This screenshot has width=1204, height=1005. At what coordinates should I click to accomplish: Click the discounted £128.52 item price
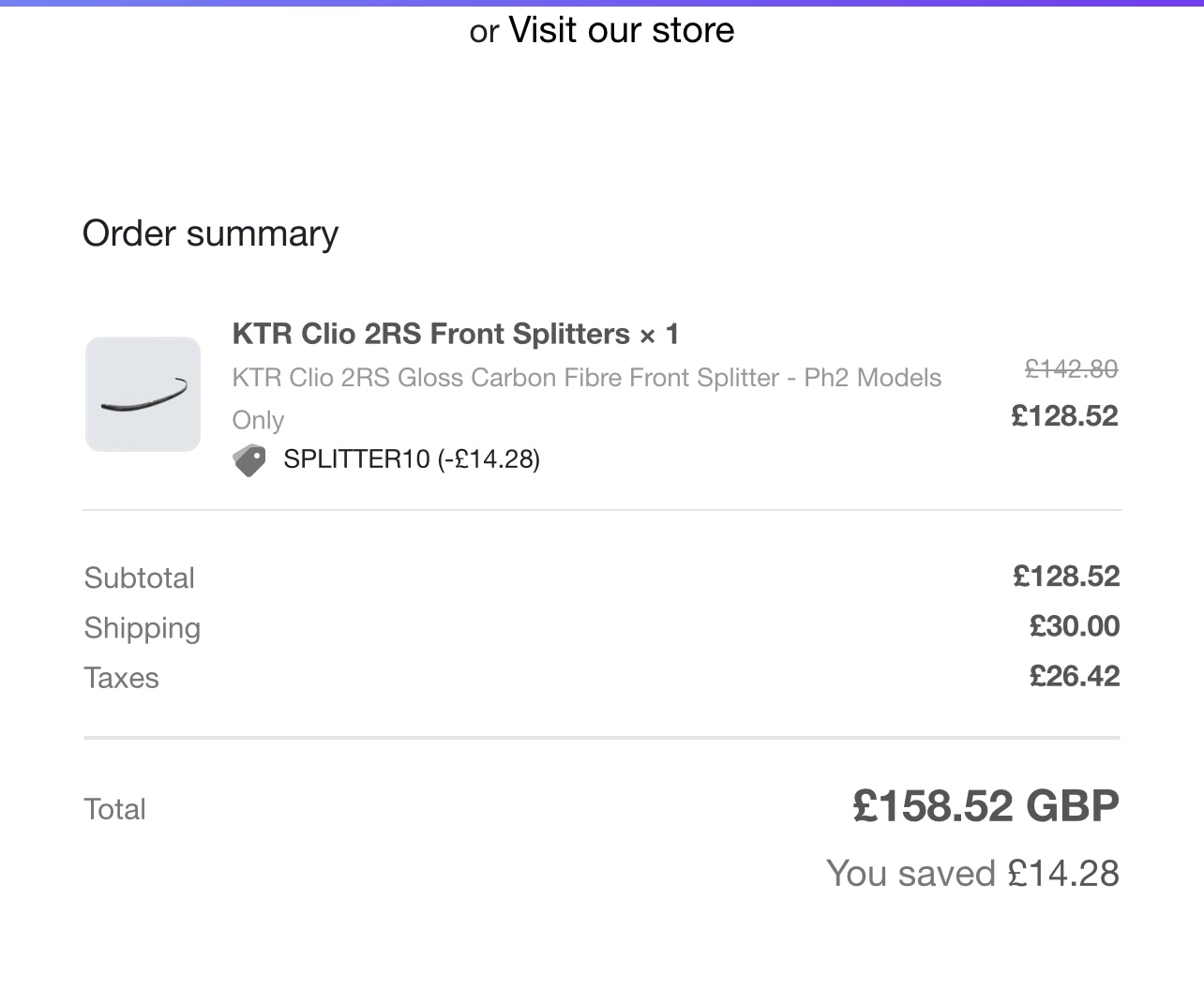tap(1064, 415)
